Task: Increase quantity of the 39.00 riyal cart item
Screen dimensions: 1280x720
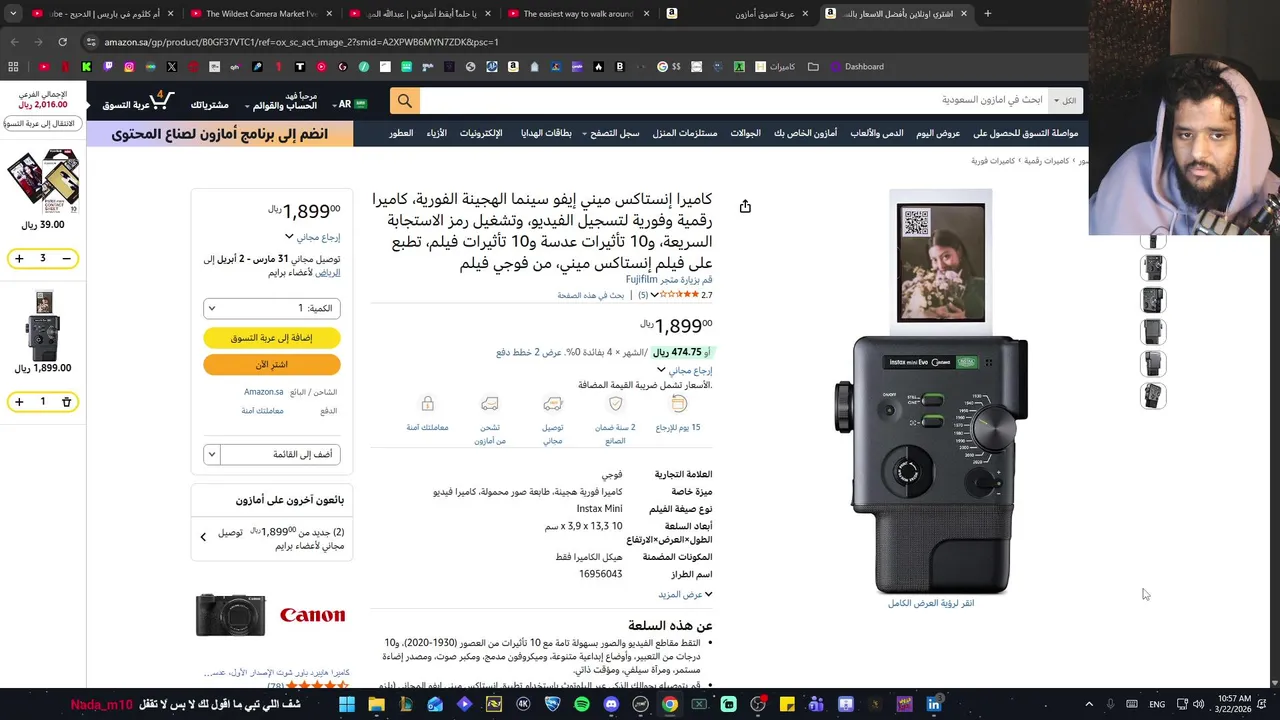Action: click(x=19, y=259)
